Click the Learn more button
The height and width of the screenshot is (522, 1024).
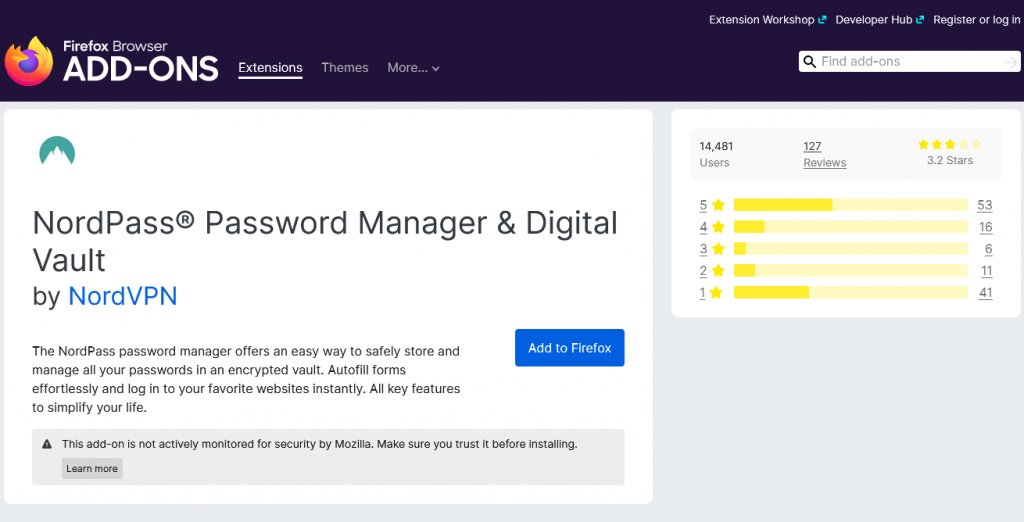tap(92, 468)
